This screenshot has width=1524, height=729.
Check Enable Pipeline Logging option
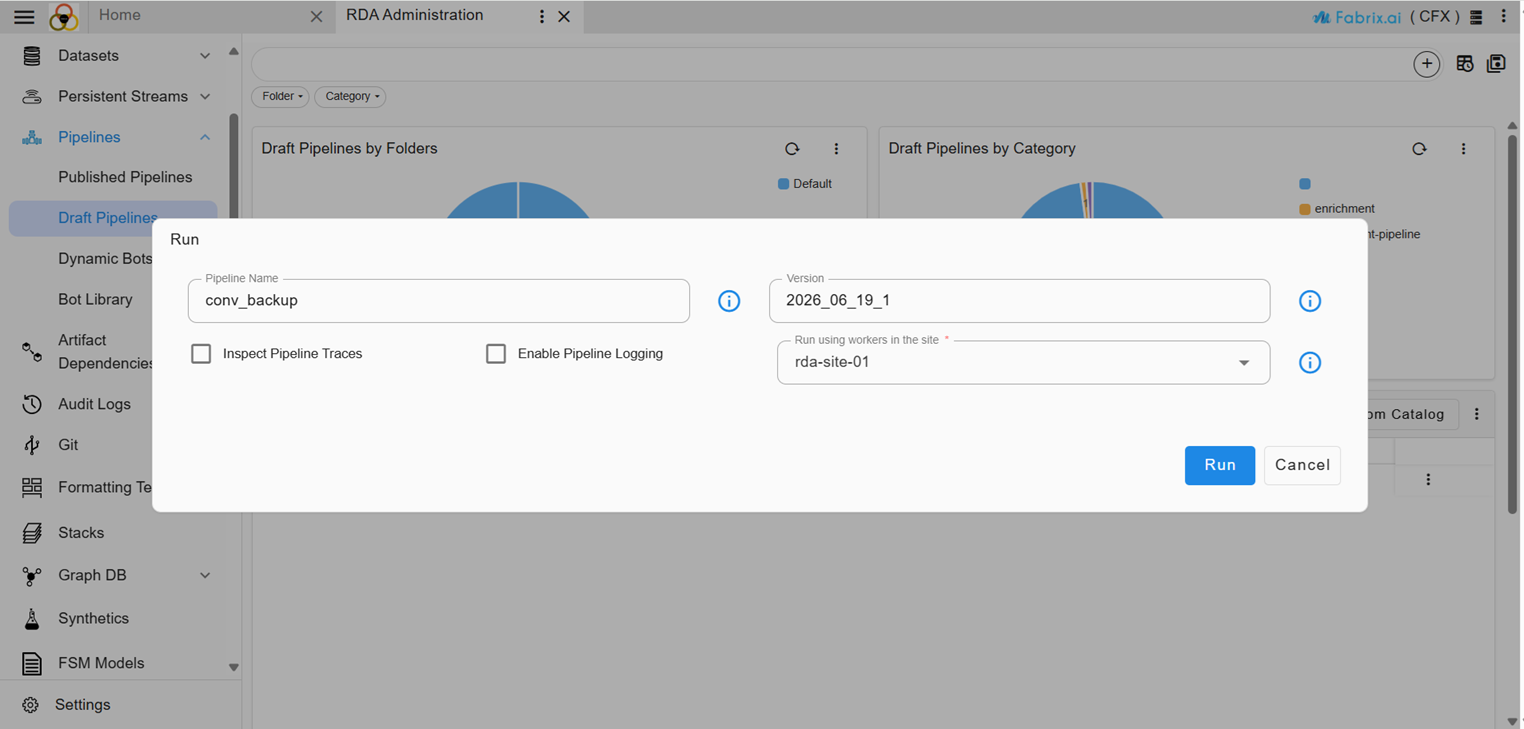click(x=496, y=354)
